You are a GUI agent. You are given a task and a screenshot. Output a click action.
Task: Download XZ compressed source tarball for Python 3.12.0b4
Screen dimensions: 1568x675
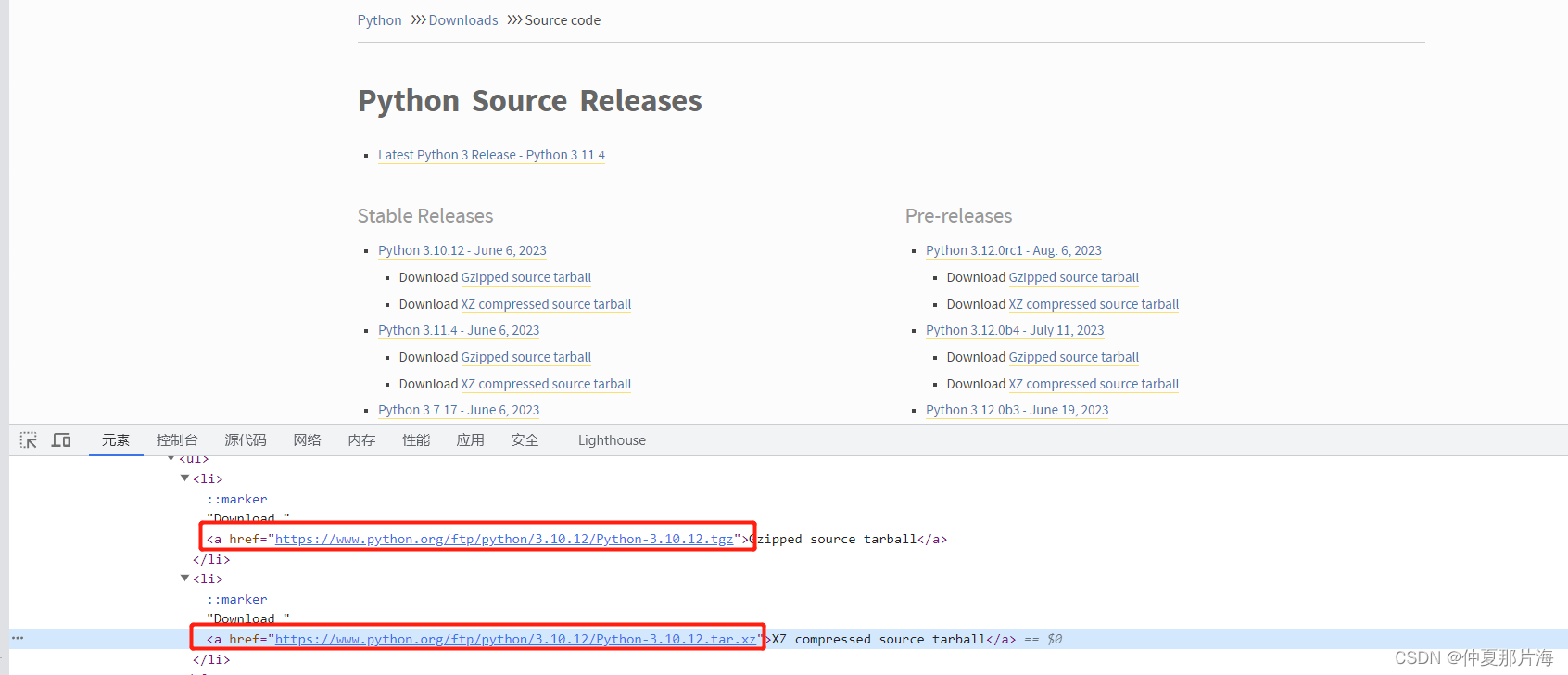coord(1094,384)
